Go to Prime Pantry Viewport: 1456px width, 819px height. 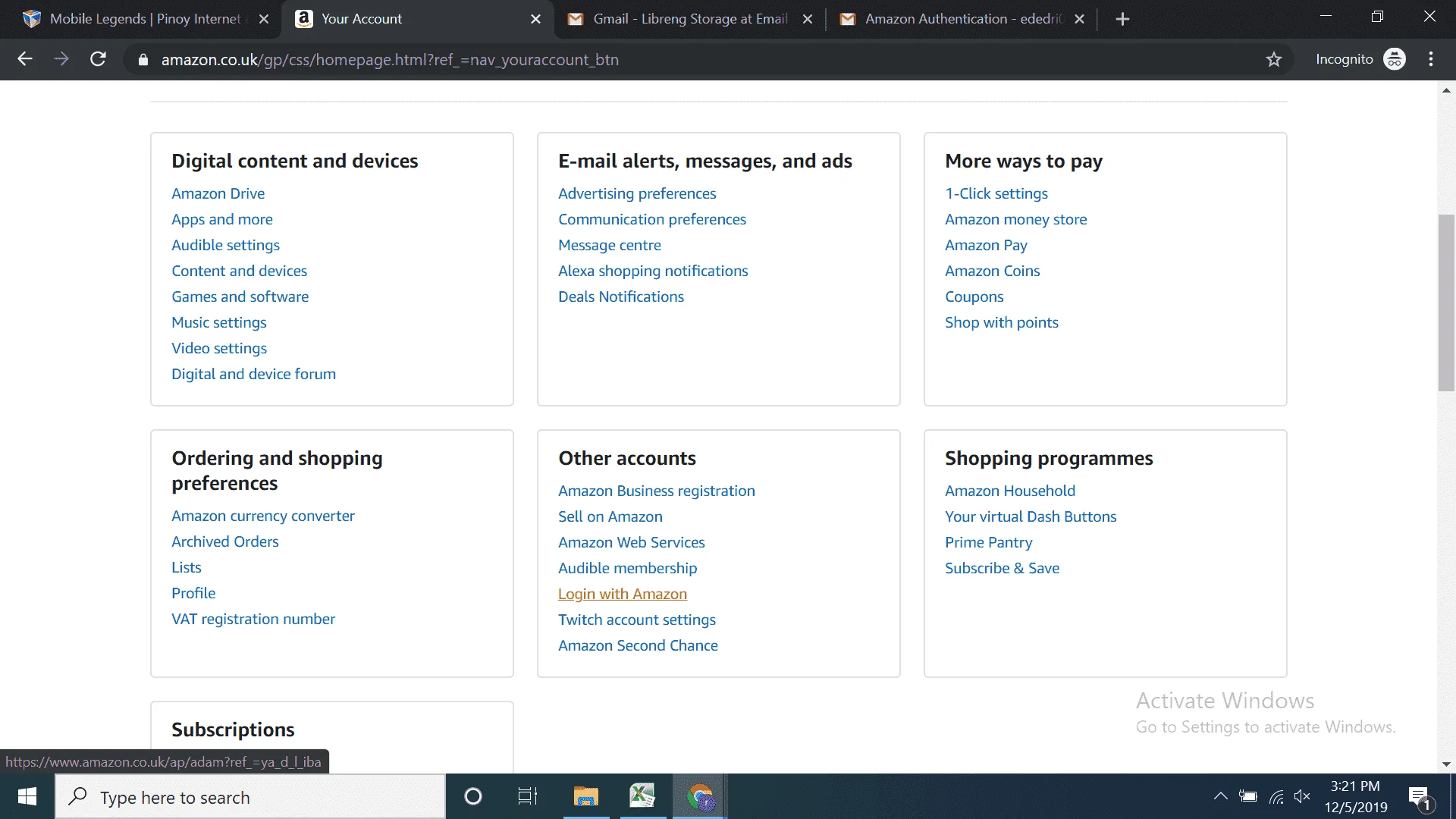(989, 542)
